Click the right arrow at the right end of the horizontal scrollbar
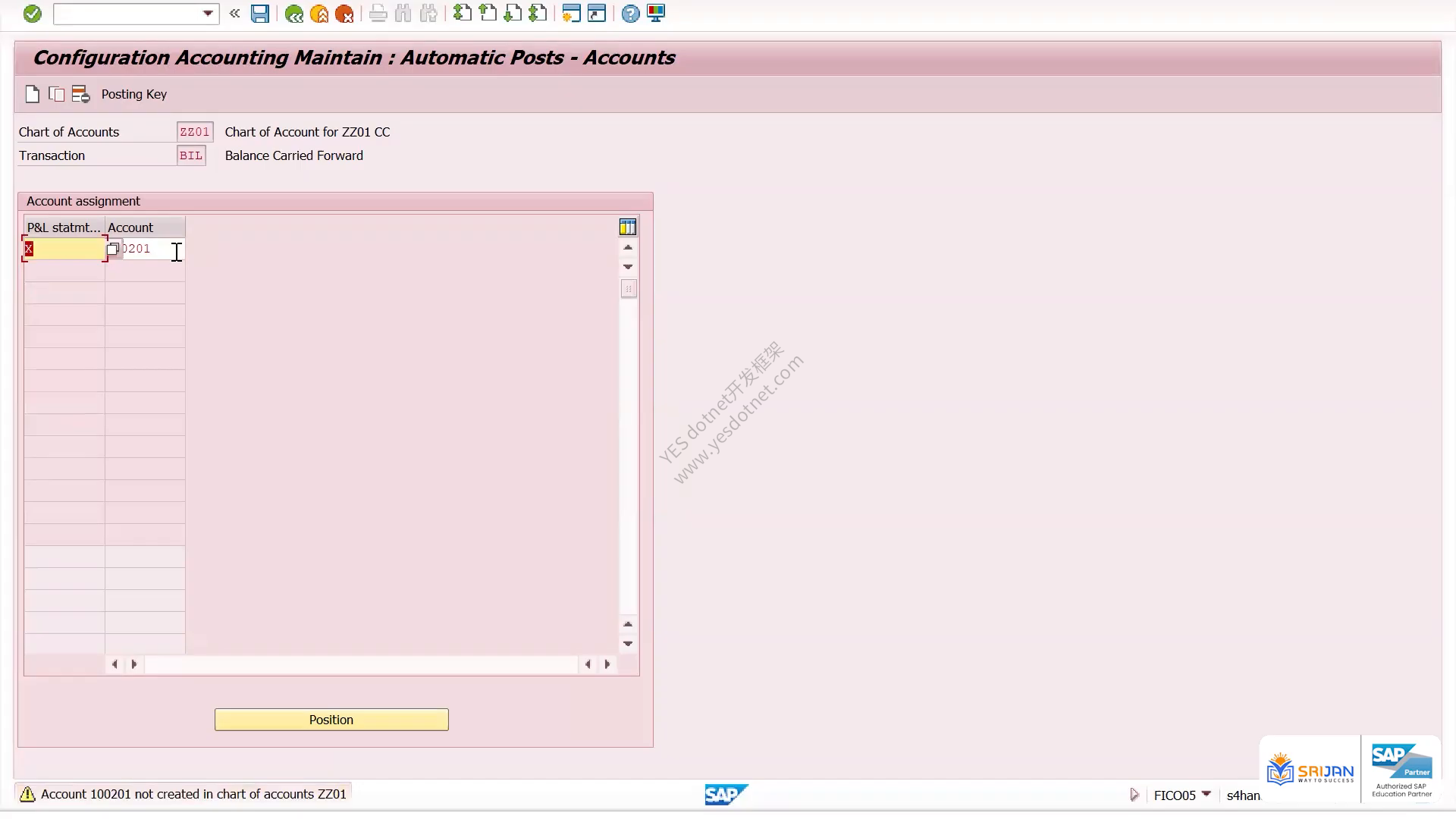This screenshot has width=1456, height=819. tap(607, 664)
